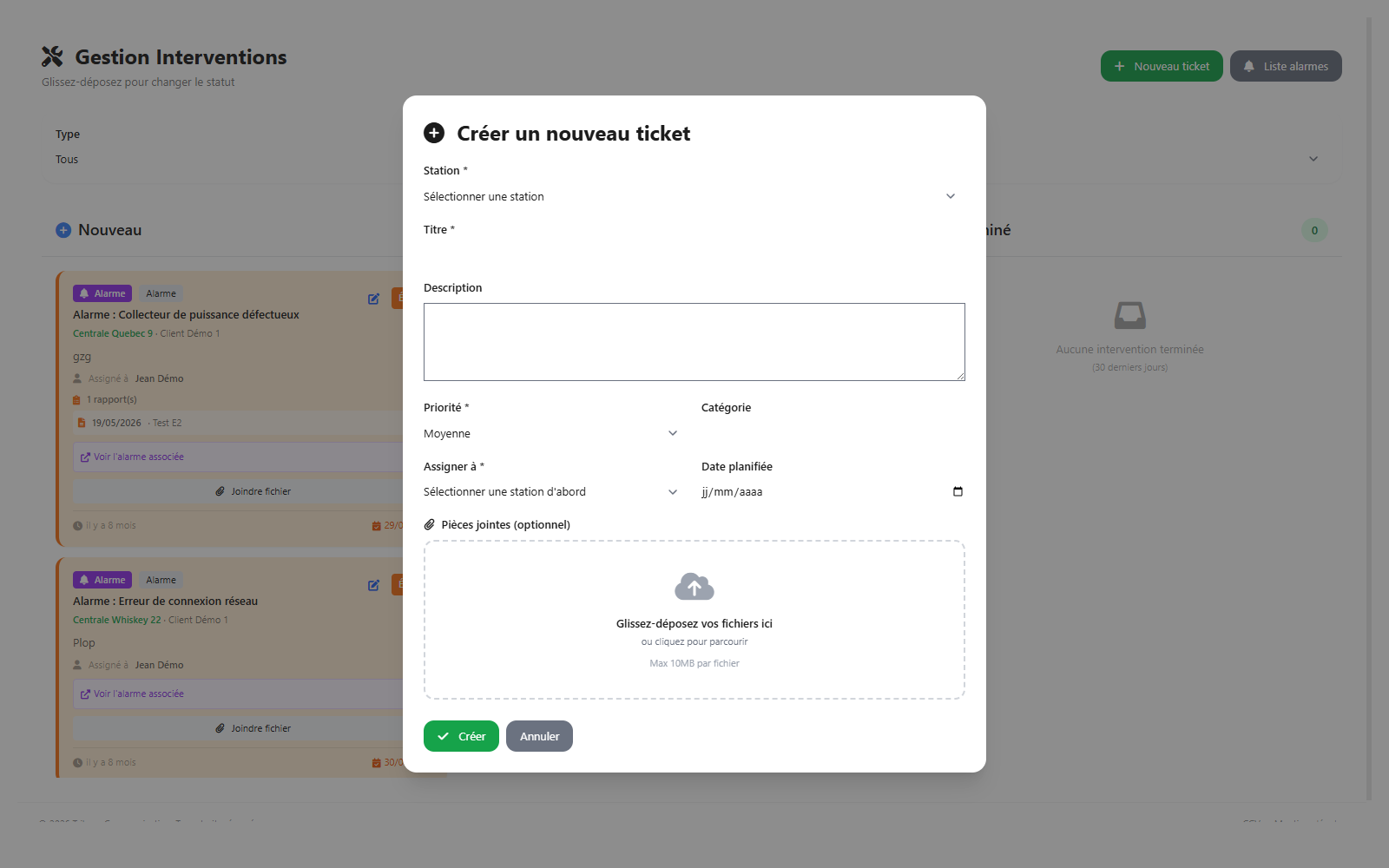1389x868 pixels.
Task: Click the Centrale Whiskey 22 station link
Action: point(117,620)
